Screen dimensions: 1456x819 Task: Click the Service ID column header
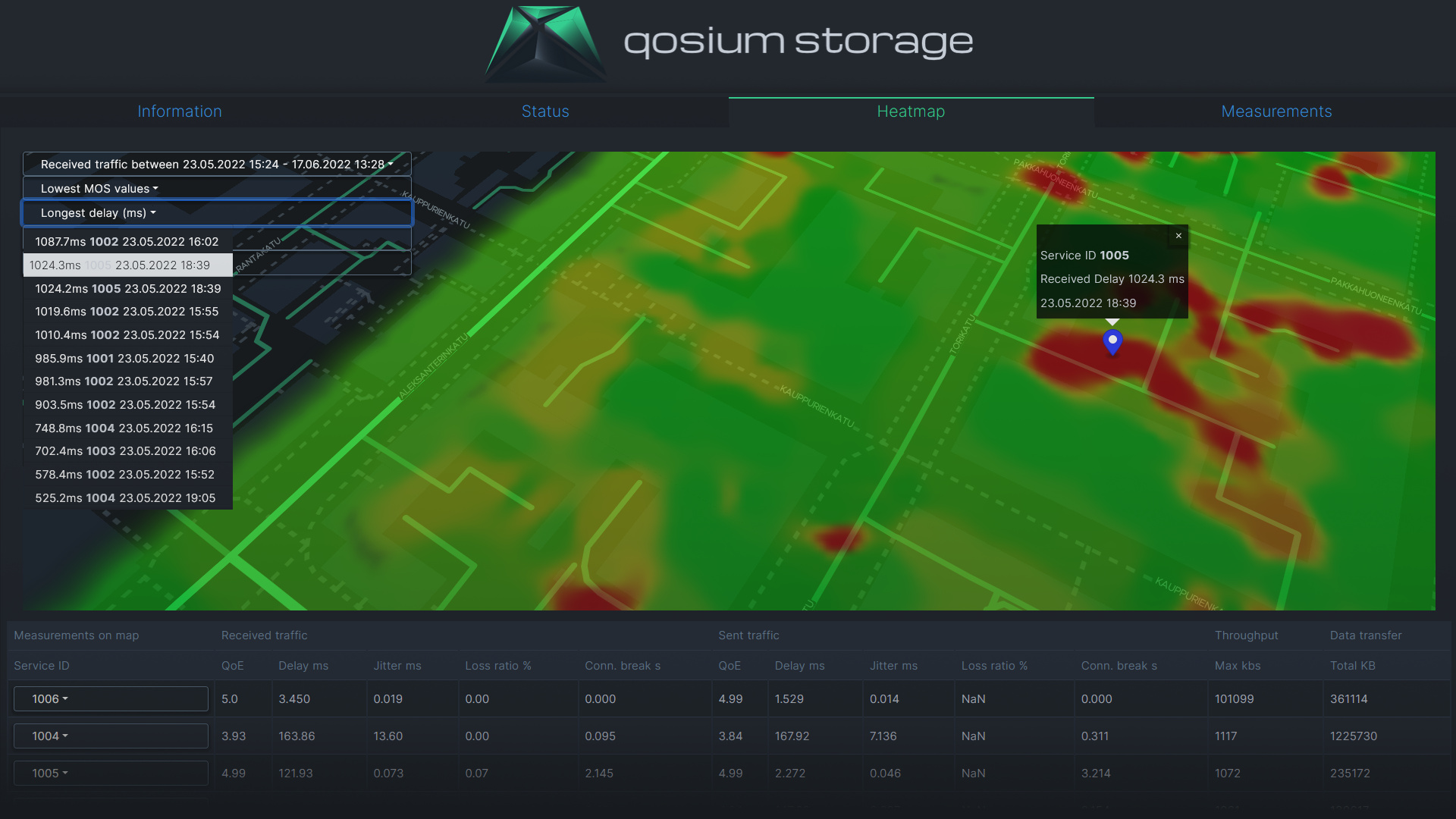coord(42,666)
